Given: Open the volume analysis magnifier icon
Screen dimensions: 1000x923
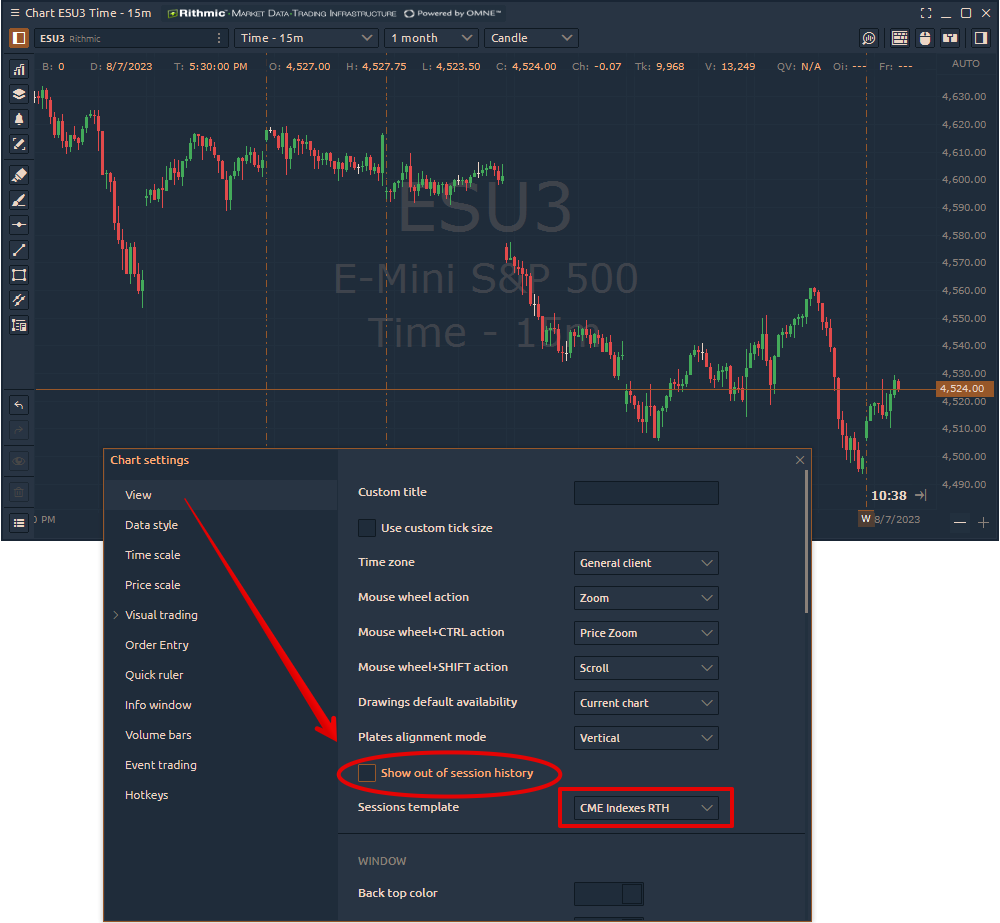Looking at the screenshot, I should coord(869,38).
